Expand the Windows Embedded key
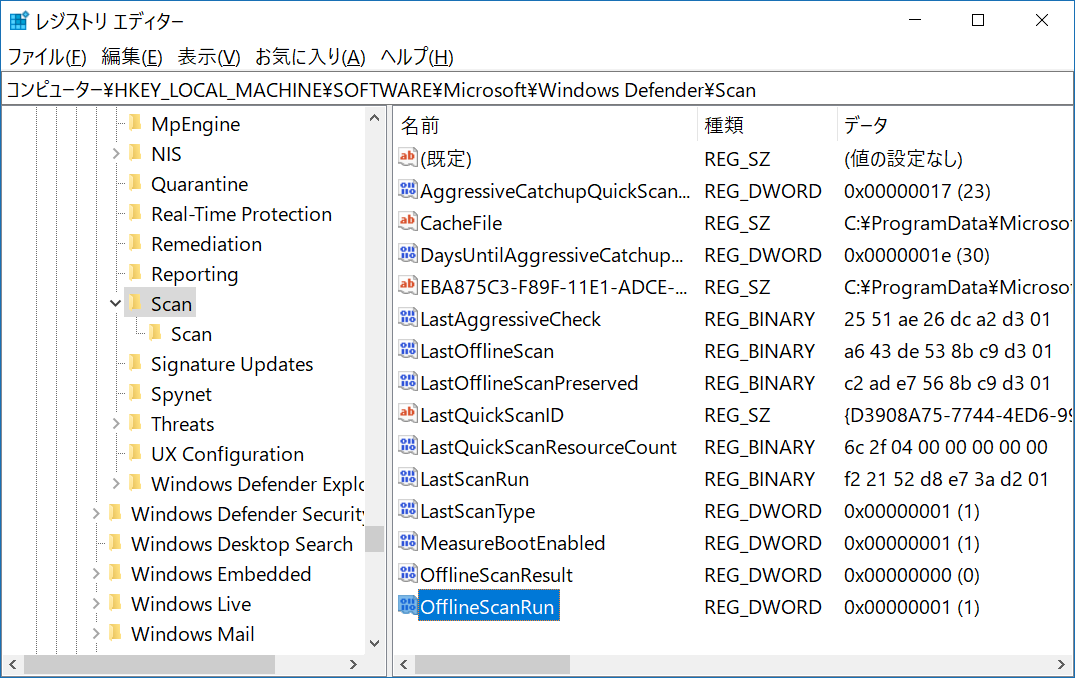The width and height of the screenshot is (1075, 678). click(96, 573)
